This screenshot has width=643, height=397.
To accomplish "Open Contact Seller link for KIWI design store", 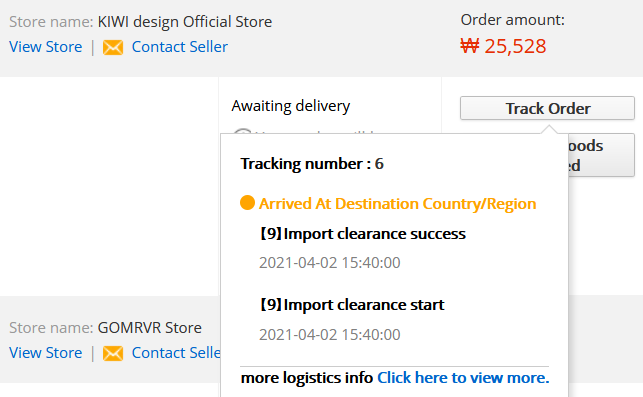I will pyautogui.click(x=180, y=47).
